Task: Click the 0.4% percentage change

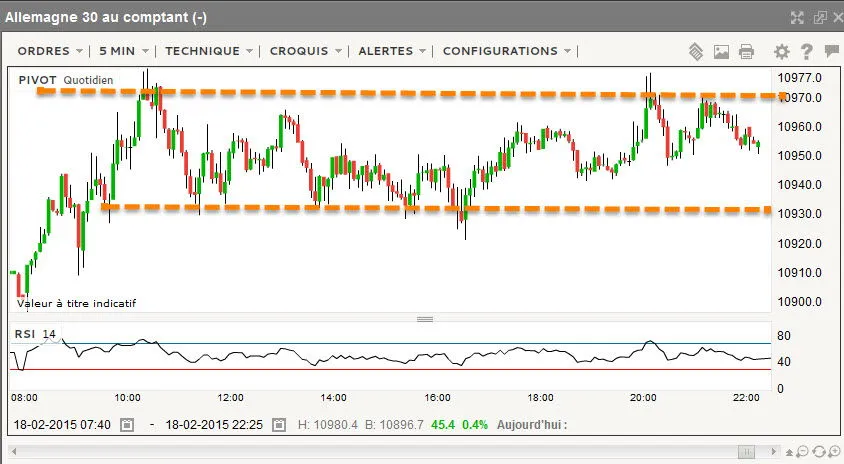Action: pos(475,425)
